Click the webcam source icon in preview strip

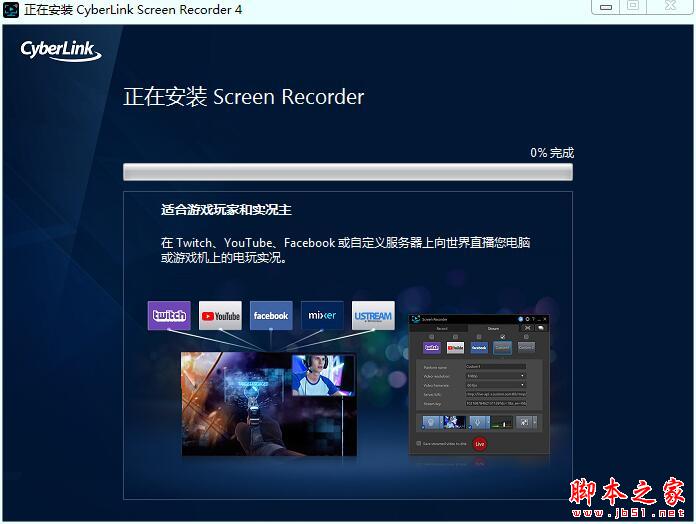point(431,422)
